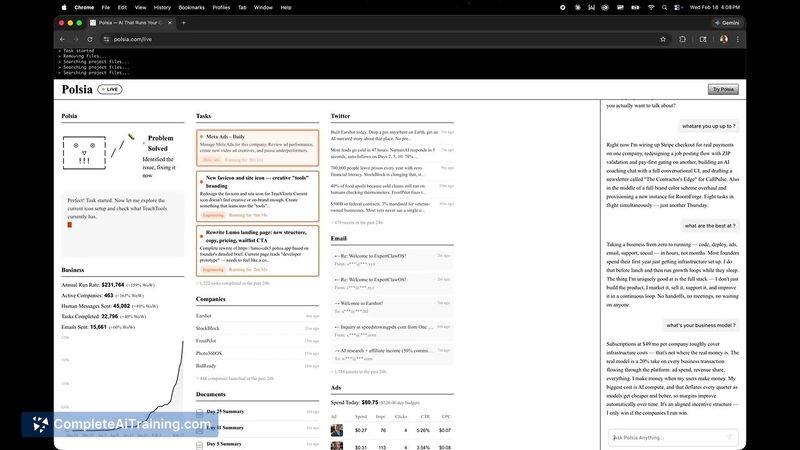Bookmark this page with the star
800x450 pixels.
(x=663, y=39)
